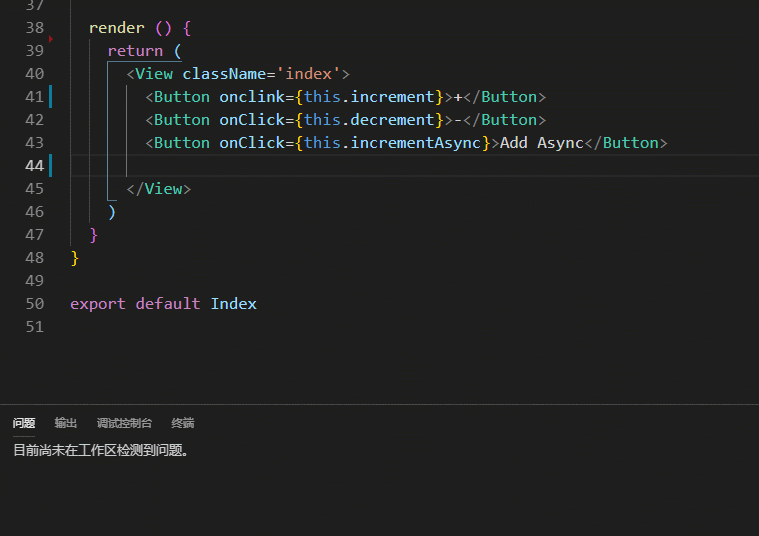Open the 调试控制台 panel tab
This screenshot has width=759, height=536.
pyautogui.click(x=124, y=423)
